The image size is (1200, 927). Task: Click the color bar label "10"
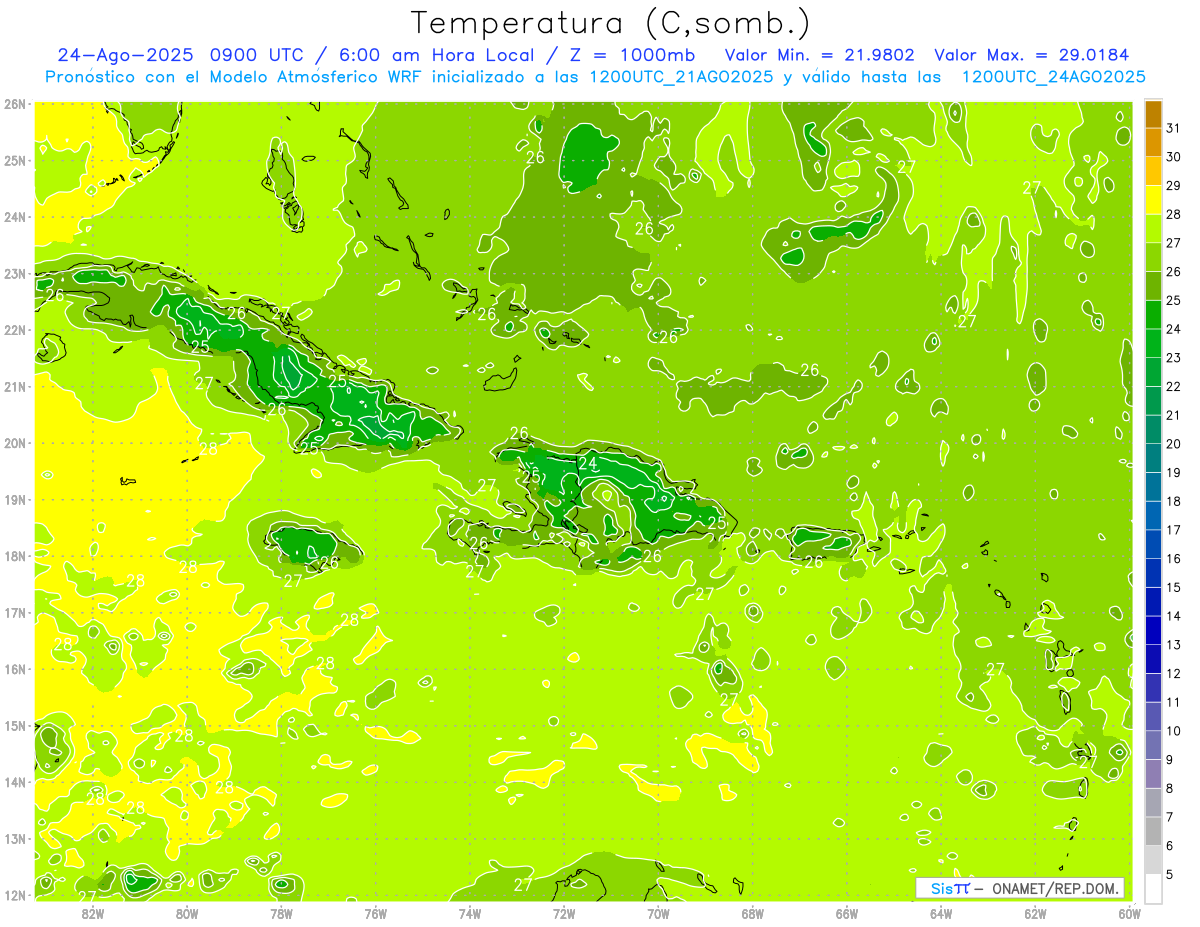tap(1174, 731)
